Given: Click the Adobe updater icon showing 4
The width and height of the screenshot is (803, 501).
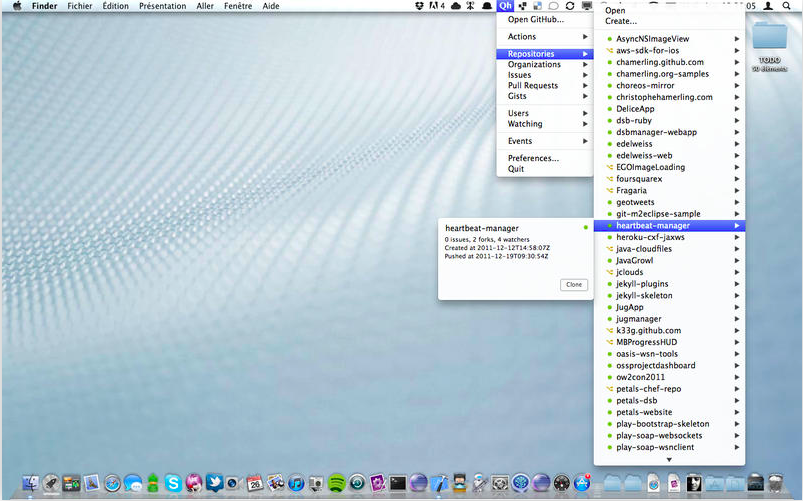Looking at the screenshot, I should [x=437, y=6].
